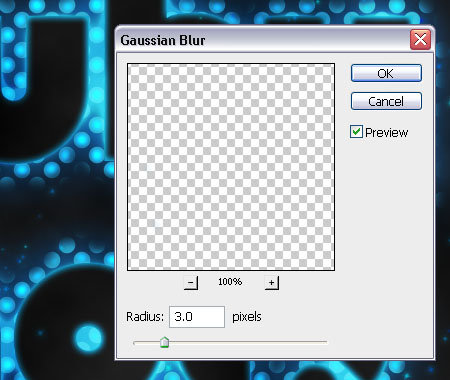Click the 100% zoom level readout

[x=230, y=282]
